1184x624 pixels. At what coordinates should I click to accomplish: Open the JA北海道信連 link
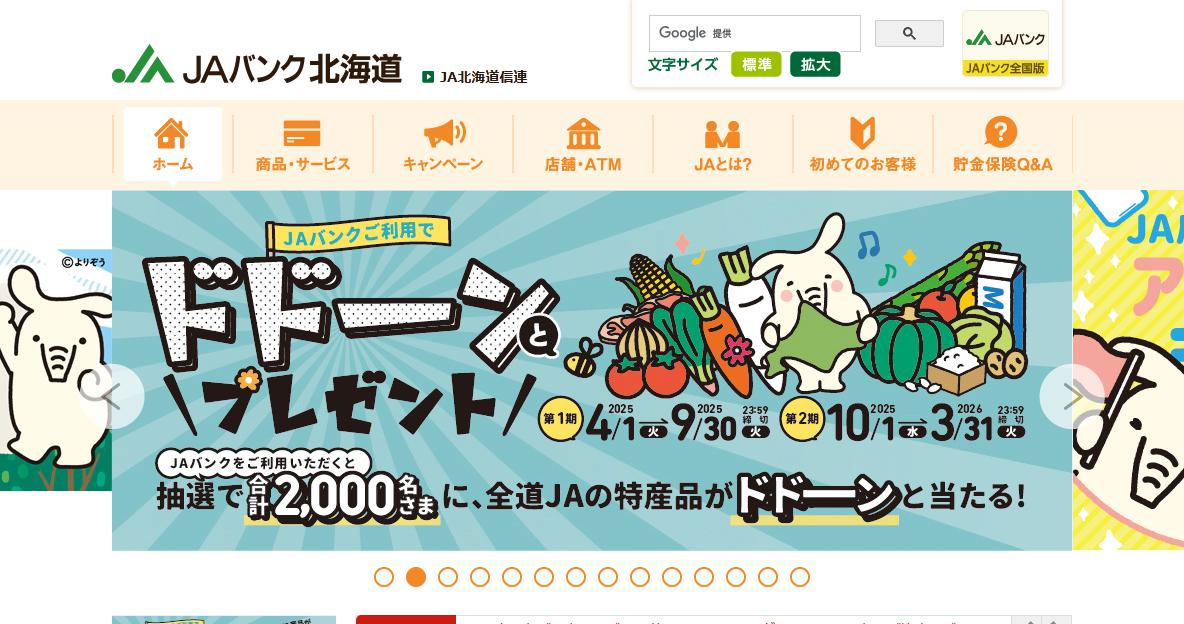tap(475, 77)
